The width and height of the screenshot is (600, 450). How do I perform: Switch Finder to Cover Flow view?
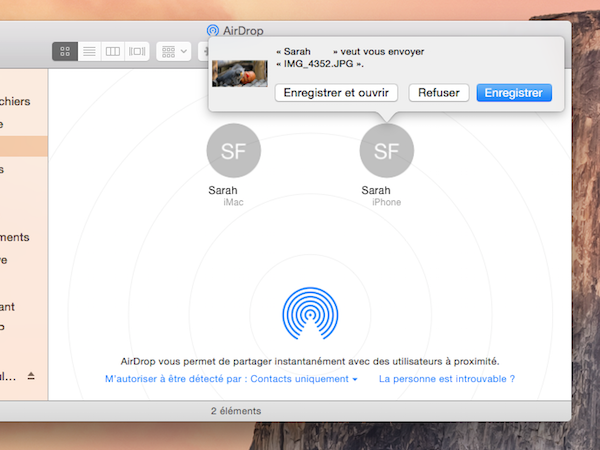(137, 51)
